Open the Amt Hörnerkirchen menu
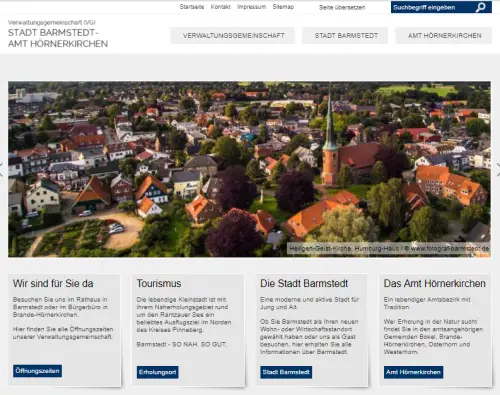This screenshot has height=395, width=500. click(x=444, y=36)
